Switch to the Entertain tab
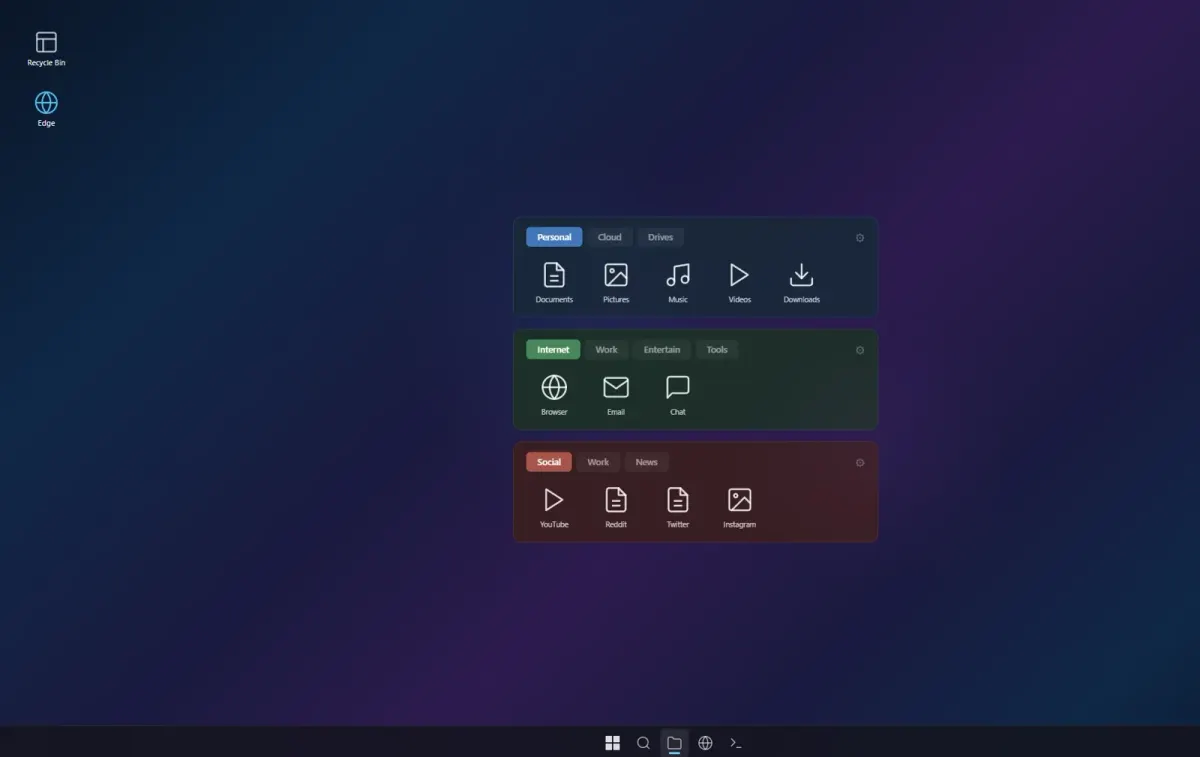Screen dimensions: 1200x757 662,350
